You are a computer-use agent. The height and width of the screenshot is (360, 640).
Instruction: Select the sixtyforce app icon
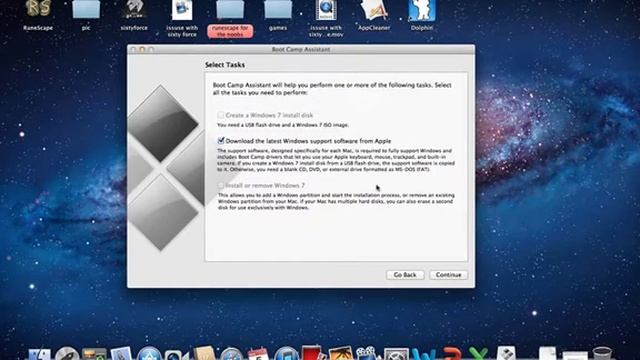point(134,9)
